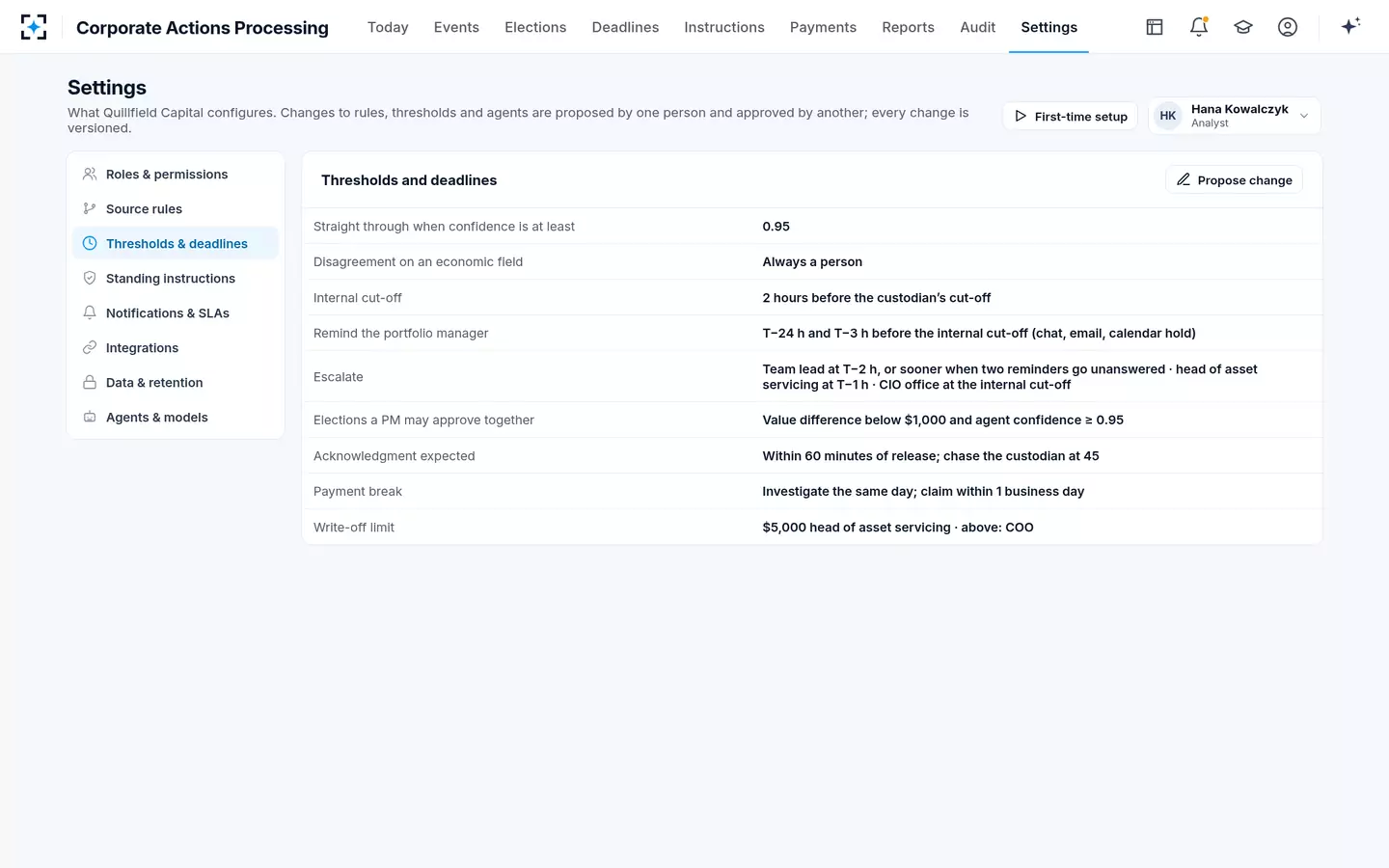
Task: Click the 'Acknowledgment expected' row label
Action: tap(395, 456)
